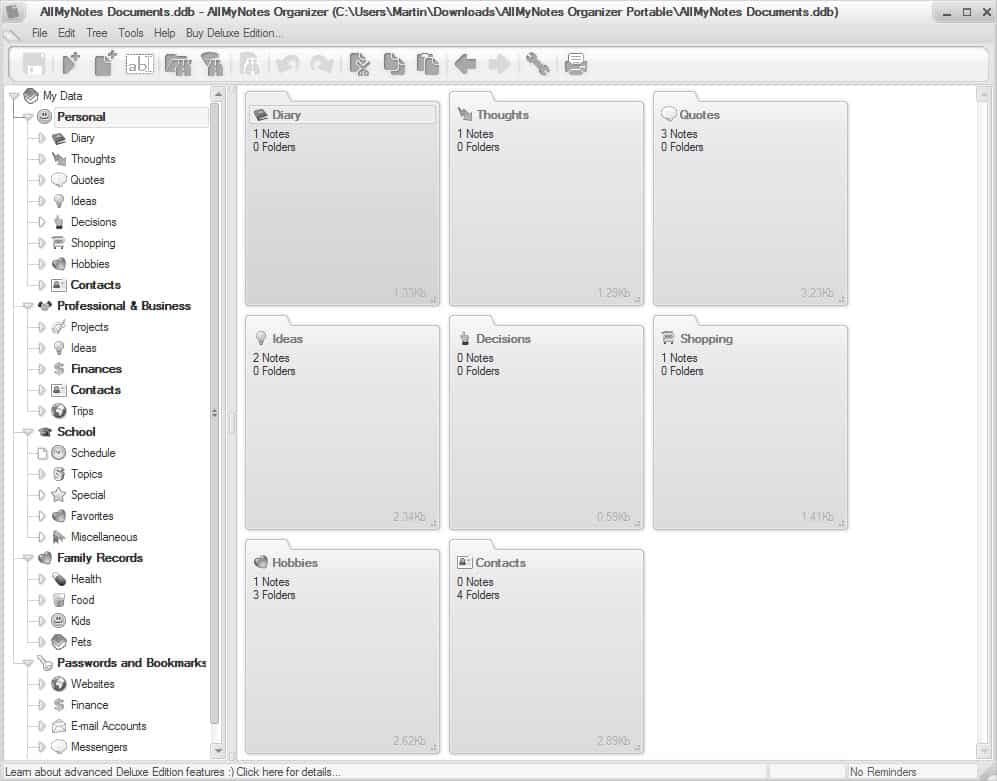Click Buy Deluxe Edition in the menu bar
The height and width of the screenshot is (781, 997).
click(233, 32)
